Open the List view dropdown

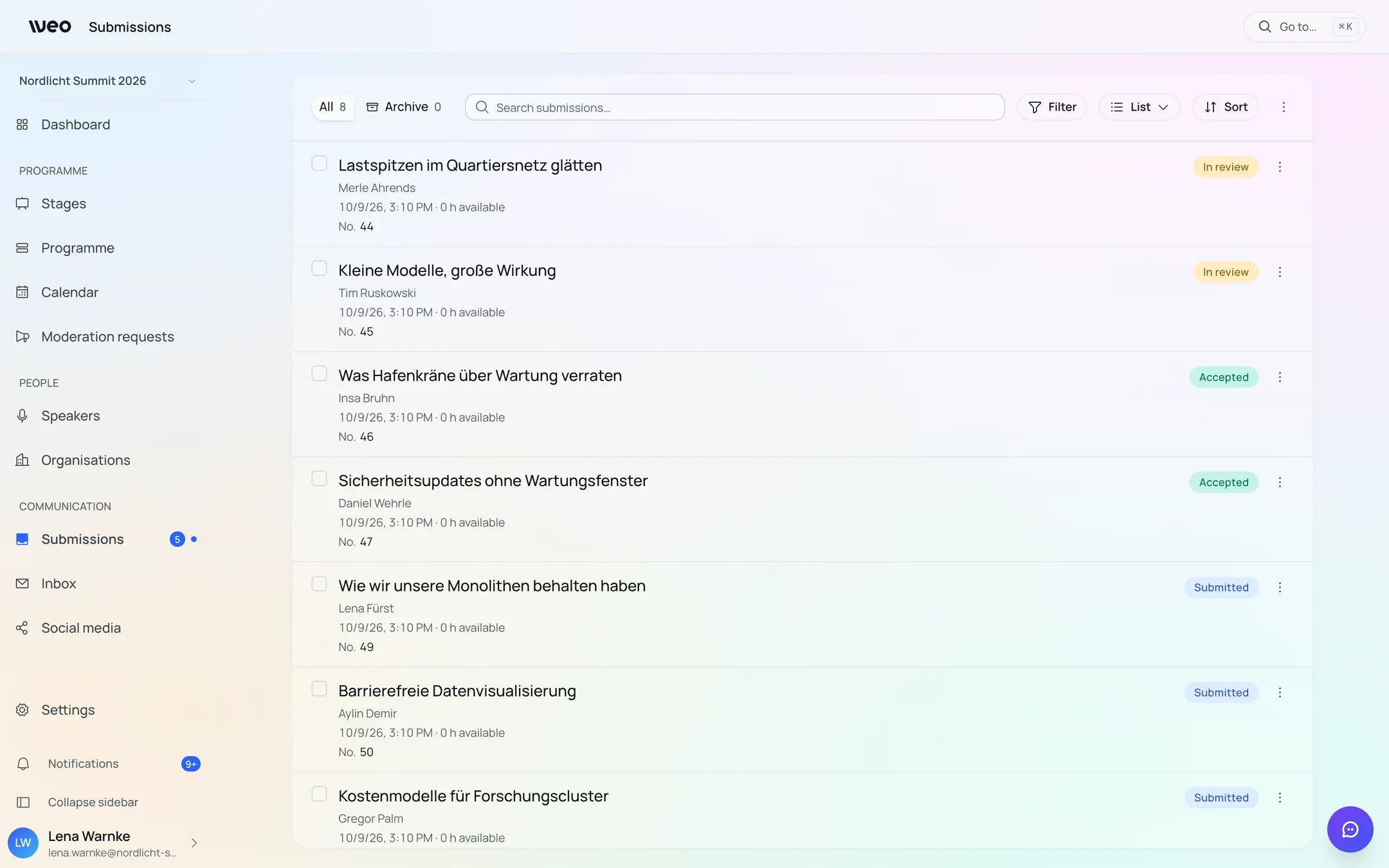click(1139, 107)
